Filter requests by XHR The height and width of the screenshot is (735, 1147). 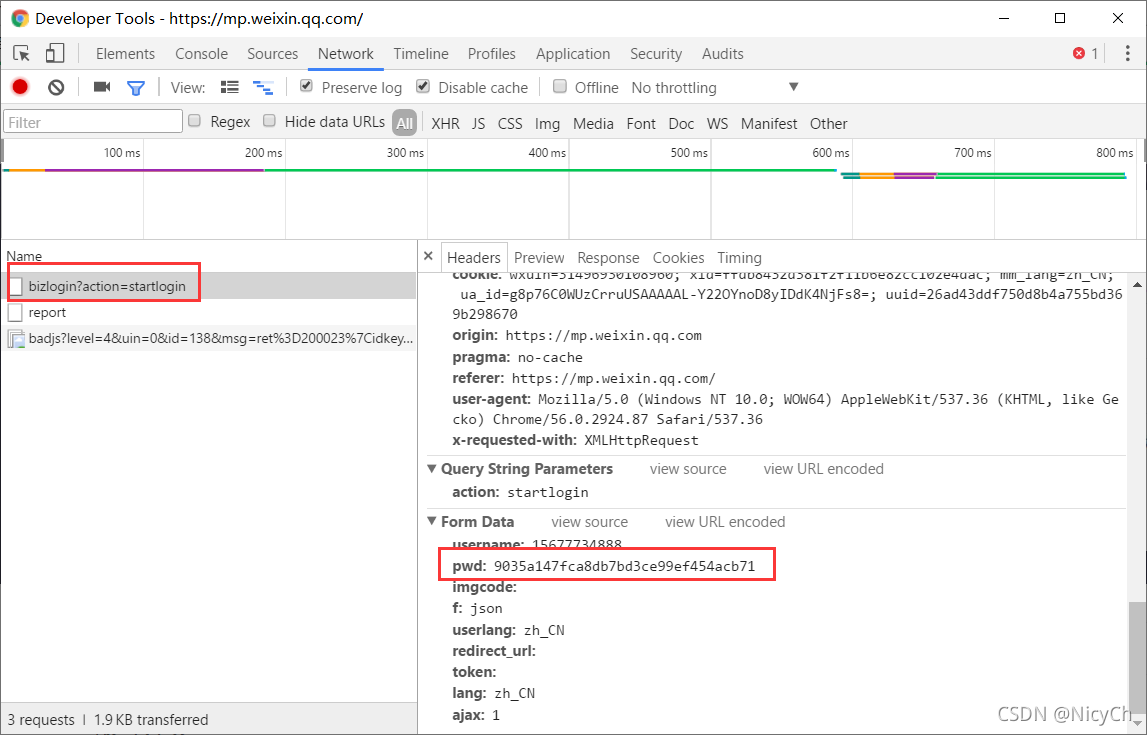[445, 124]
